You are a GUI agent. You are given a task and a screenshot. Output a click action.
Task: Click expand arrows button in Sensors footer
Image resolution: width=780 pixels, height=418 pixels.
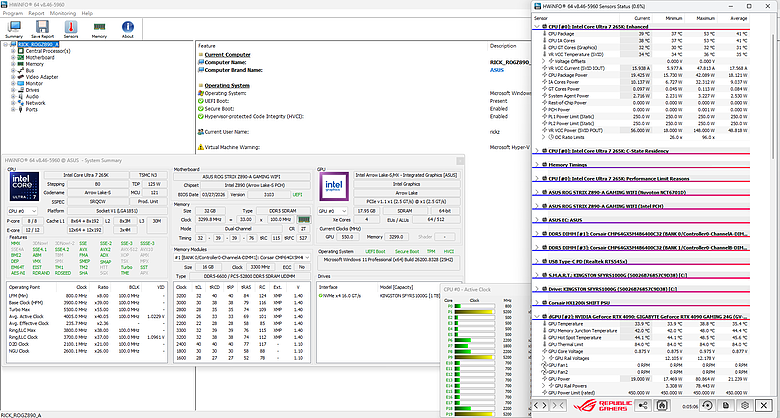(x=540, y=406)
